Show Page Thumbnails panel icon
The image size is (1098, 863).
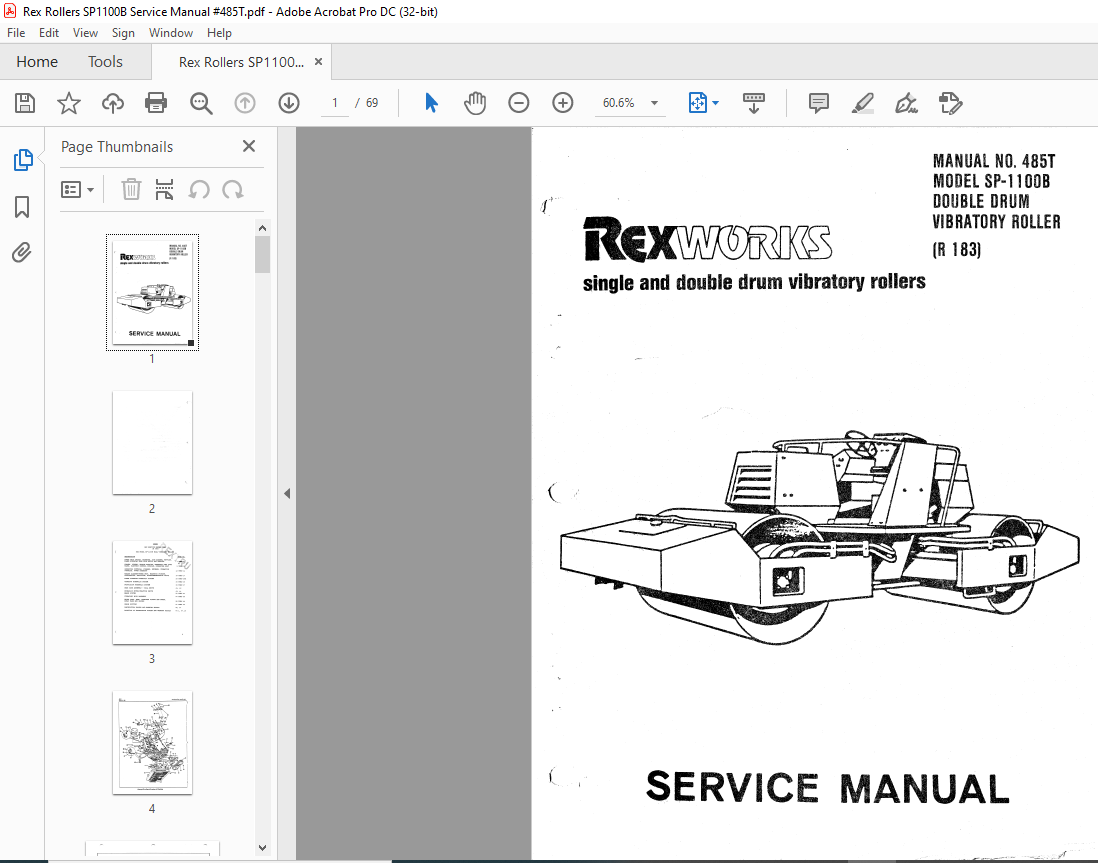pyautogui.click(x=22, y=160)
